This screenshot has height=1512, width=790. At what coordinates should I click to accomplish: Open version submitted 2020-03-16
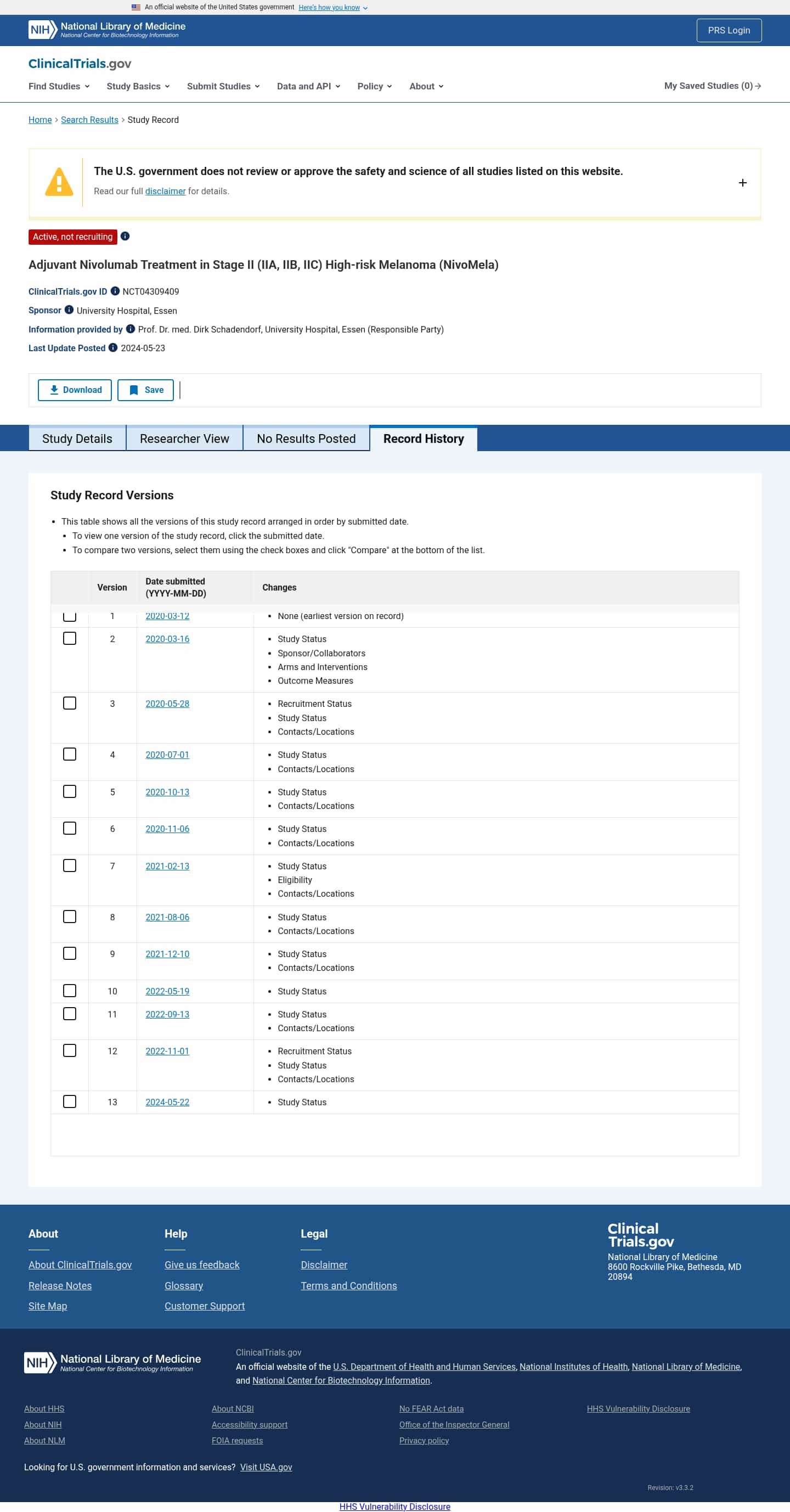click(167, 639)
